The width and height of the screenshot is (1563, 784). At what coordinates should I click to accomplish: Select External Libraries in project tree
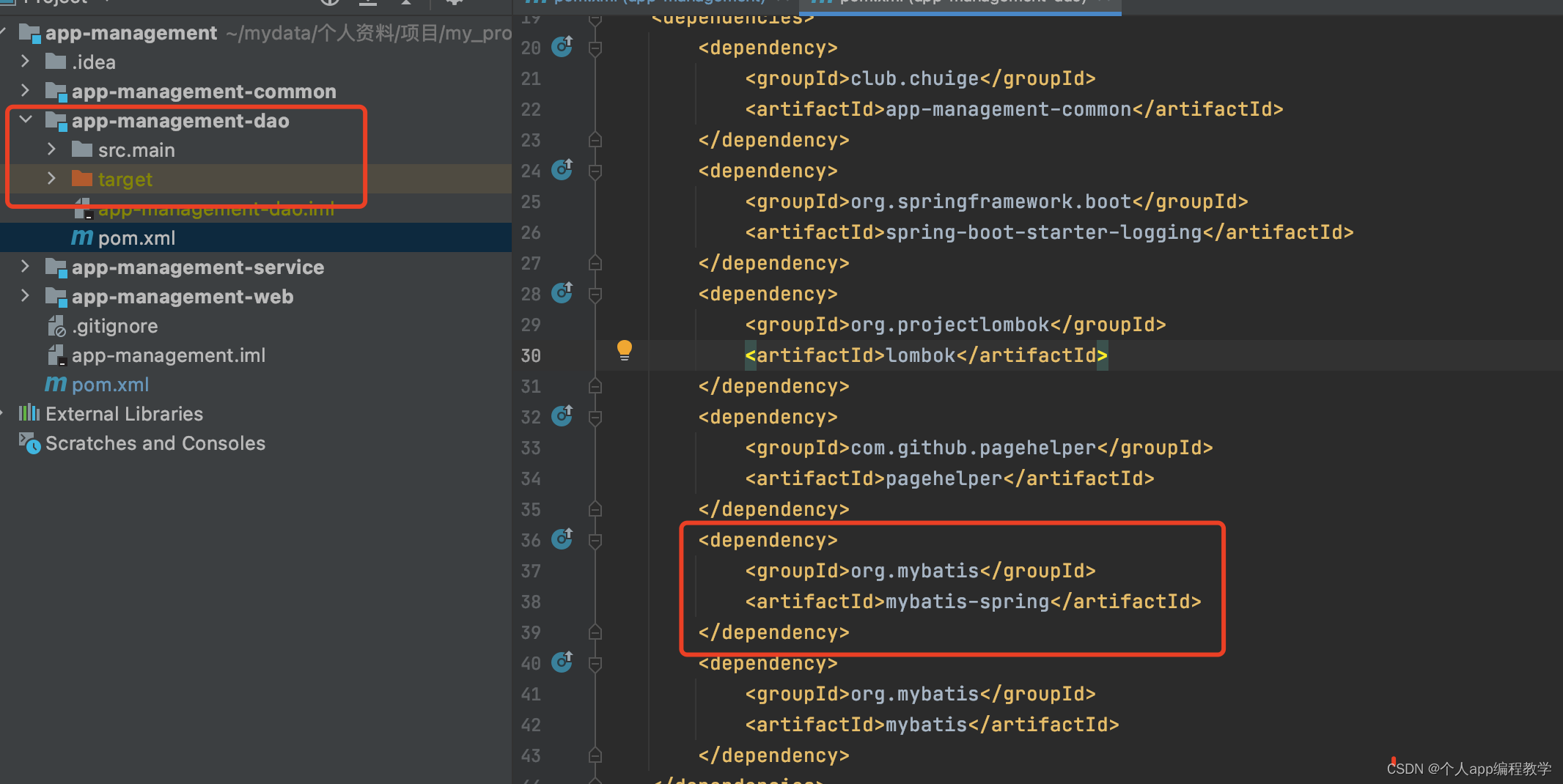[x=256, y=414]
